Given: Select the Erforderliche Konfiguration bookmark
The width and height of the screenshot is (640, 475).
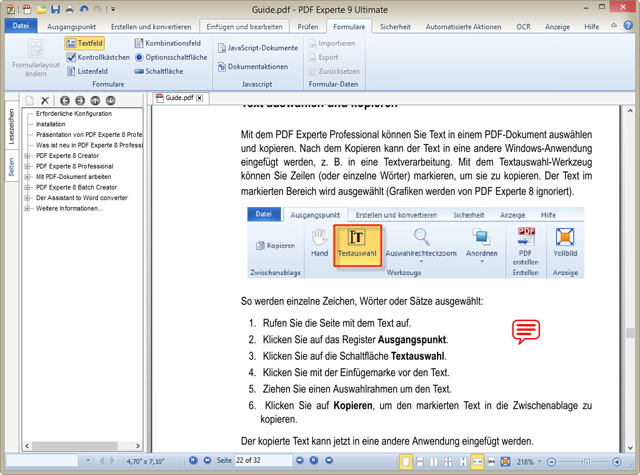Looking at the screenshot, I should 74,113.
